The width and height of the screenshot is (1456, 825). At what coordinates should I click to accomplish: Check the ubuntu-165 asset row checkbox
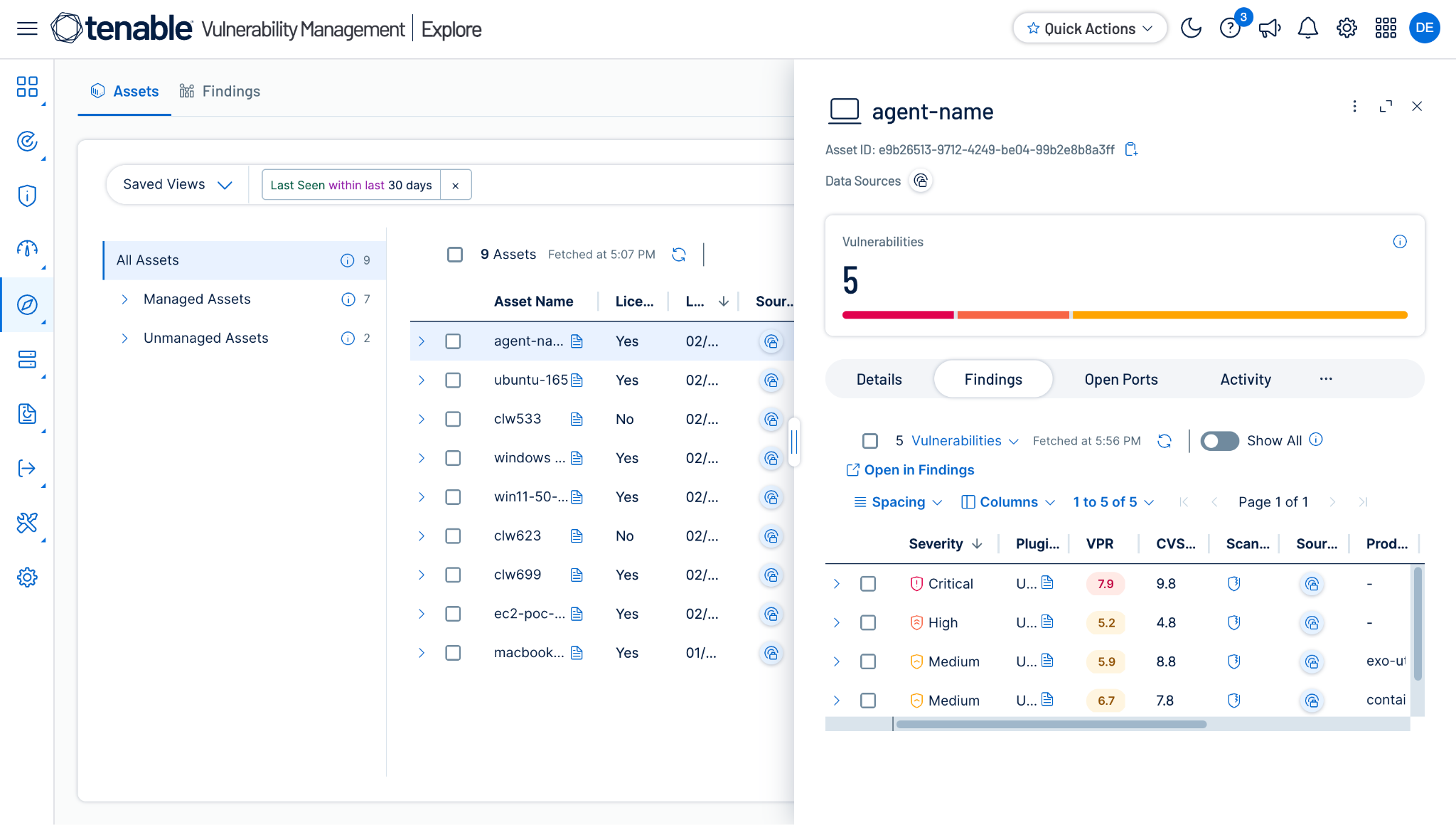[x=453, y=380]
